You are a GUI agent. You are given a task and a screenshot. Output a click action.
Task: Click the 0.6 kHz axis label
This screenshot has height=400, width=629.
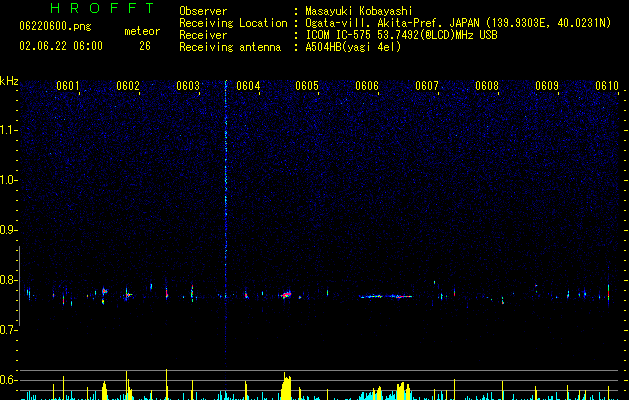8,380
